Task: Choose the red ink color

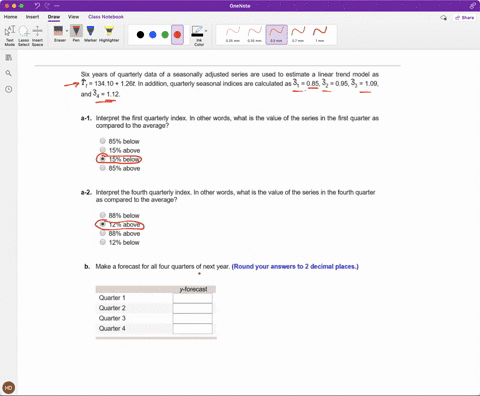Action: [177, 35]
